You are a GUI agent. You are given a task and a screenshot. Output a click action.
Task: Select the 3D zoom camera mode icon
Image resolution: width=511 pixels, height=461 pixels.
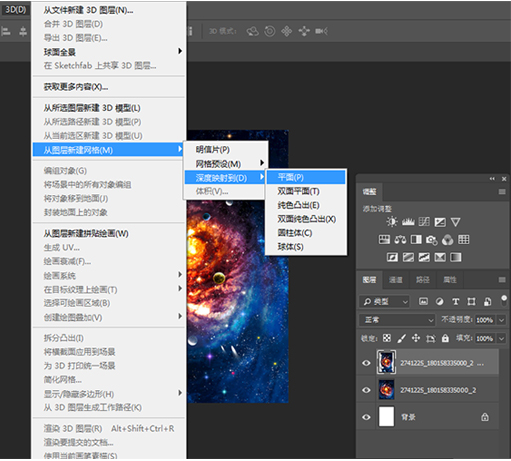tap(321, 31)
